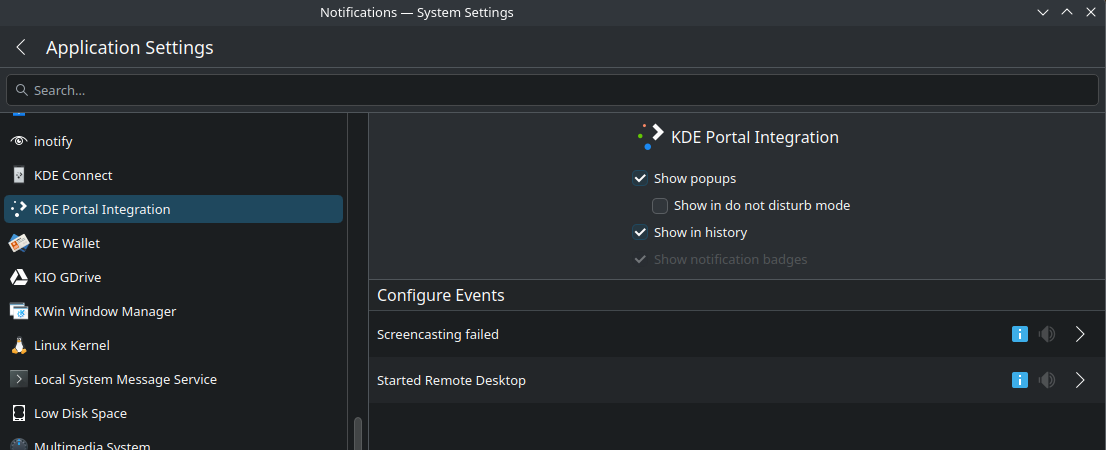Select the KDE Connect phone icon
The image size is (1106, 450).
coord(18,175)
